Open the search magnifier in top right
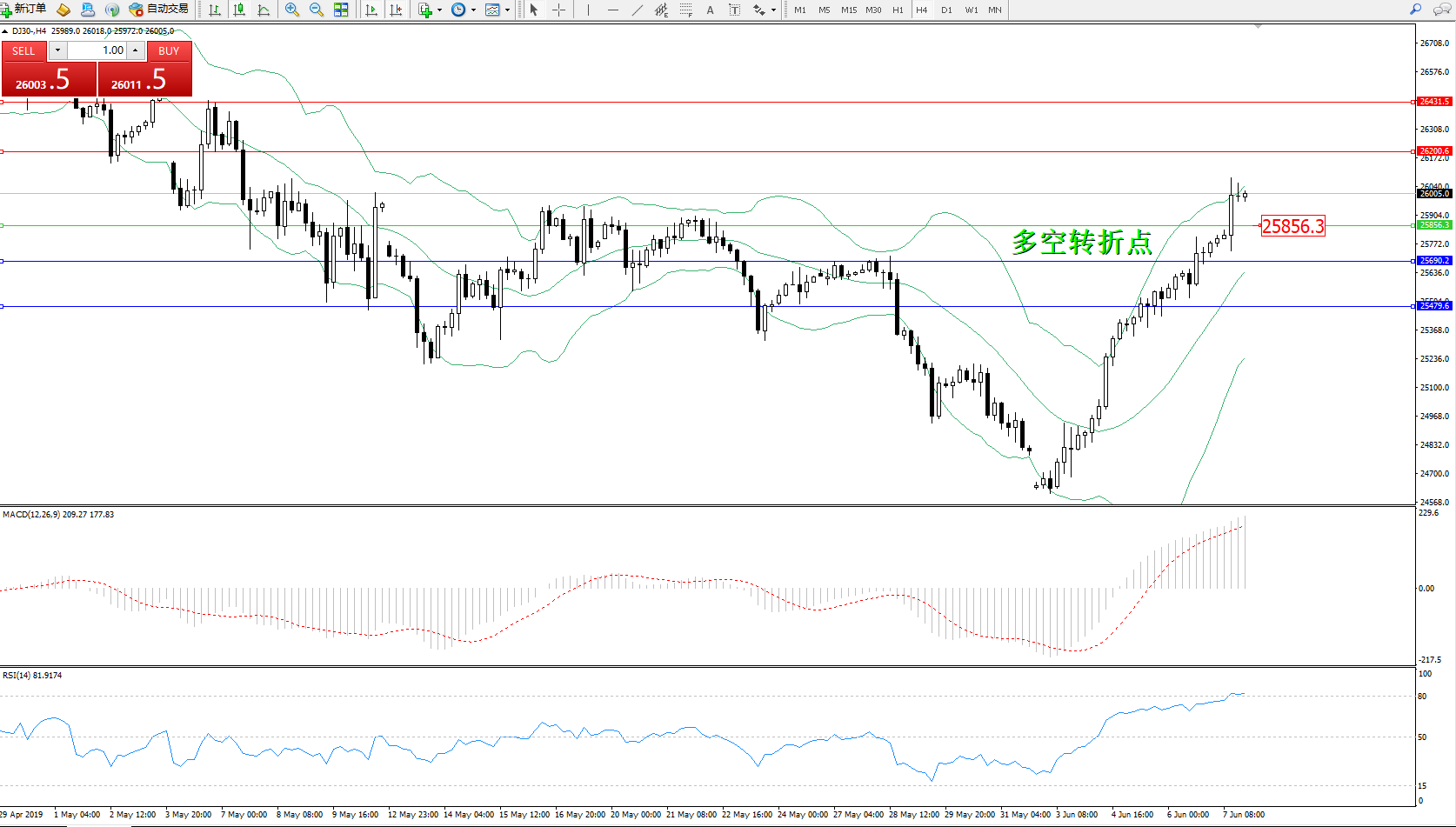Image resolution: width=1456 pixels, height=827 pixels. 1415,10
